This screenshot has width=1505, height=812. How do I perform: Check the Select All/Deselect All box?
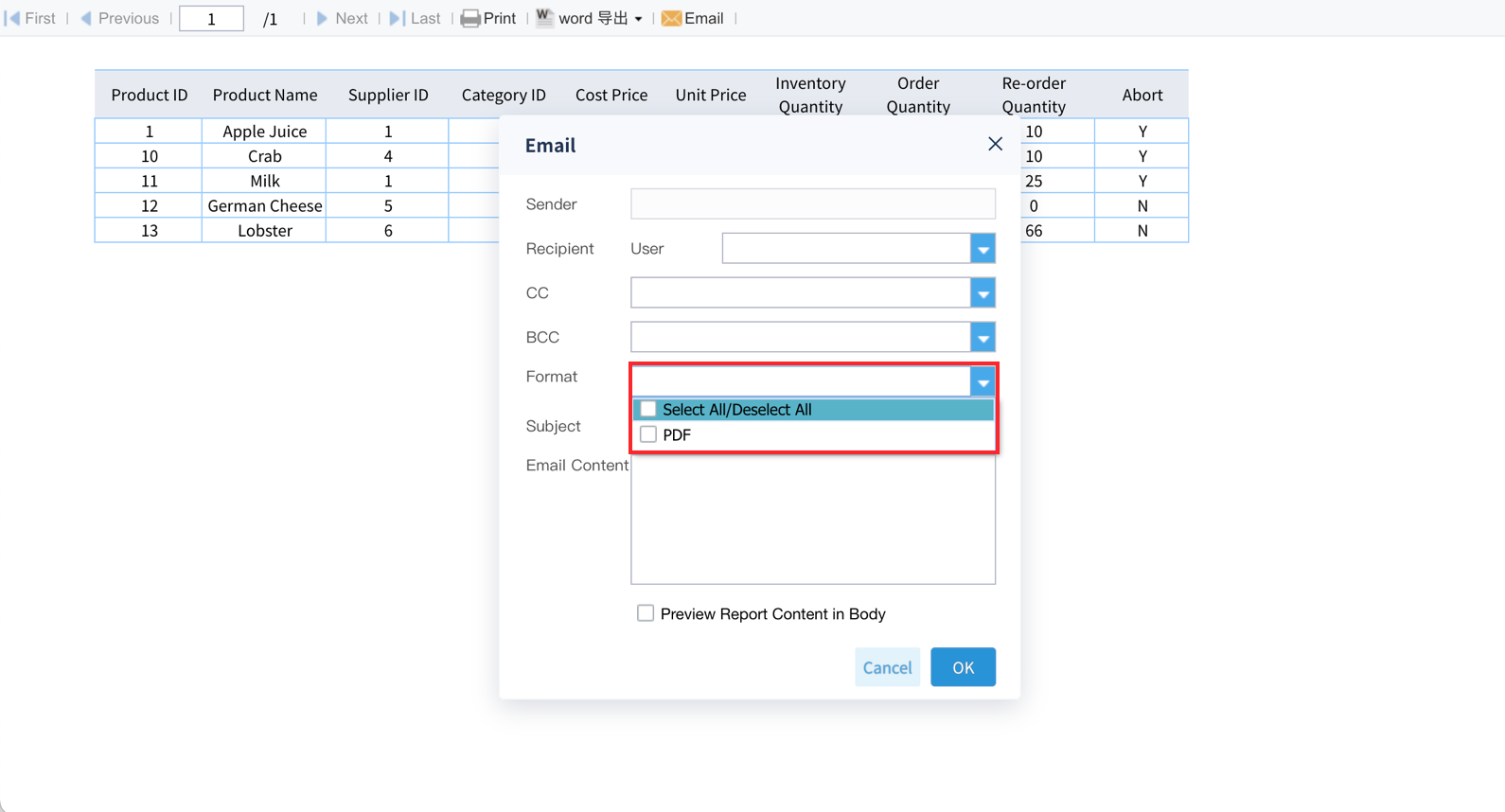648,409
